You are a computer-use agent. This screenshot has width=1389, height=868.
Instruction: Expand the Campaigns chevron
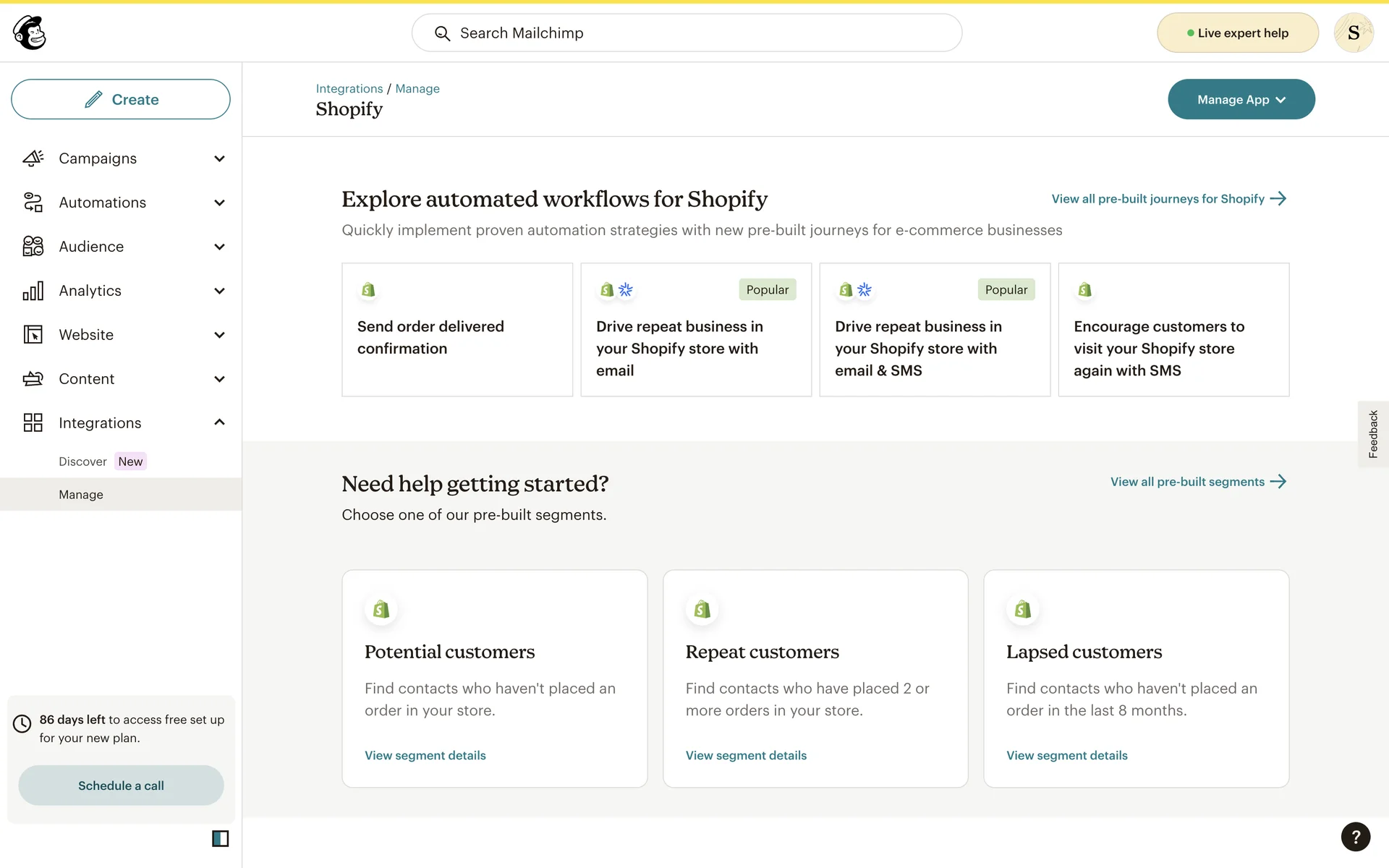point(219,158)
